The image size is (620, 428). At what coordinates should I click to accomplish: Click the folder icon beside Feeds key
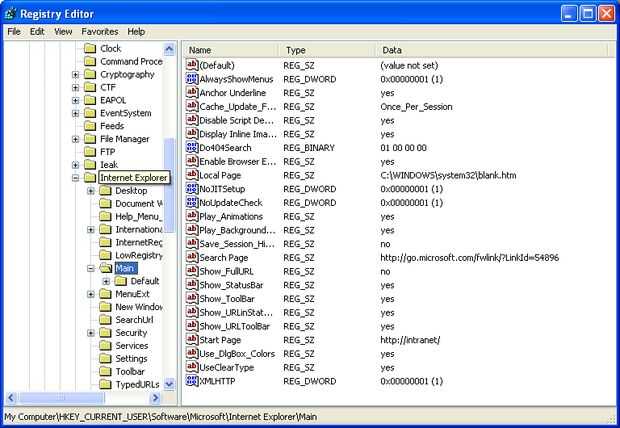[90, 126]
